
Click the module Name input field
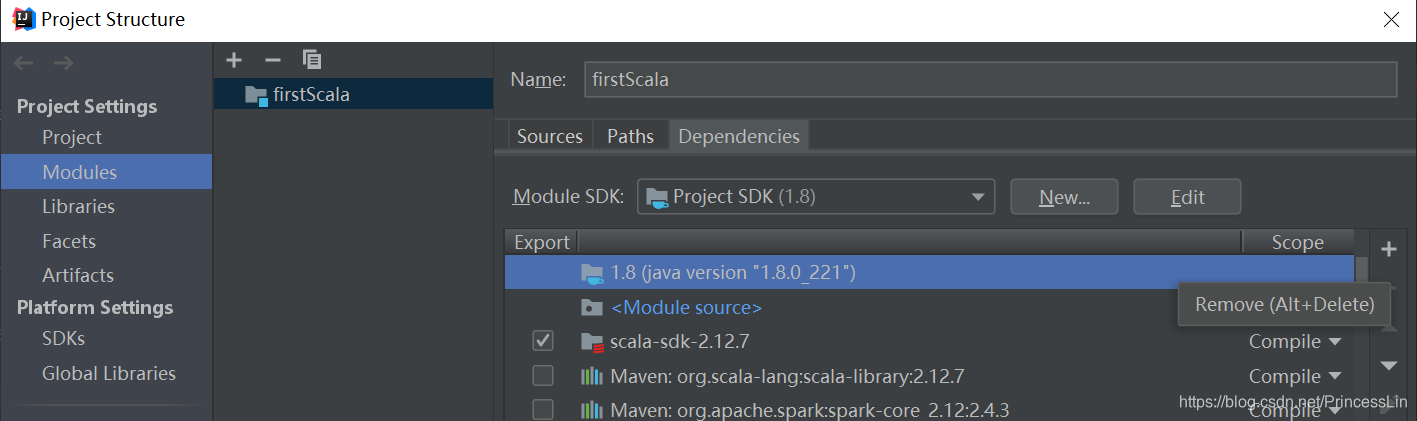(x=990, y=79)
